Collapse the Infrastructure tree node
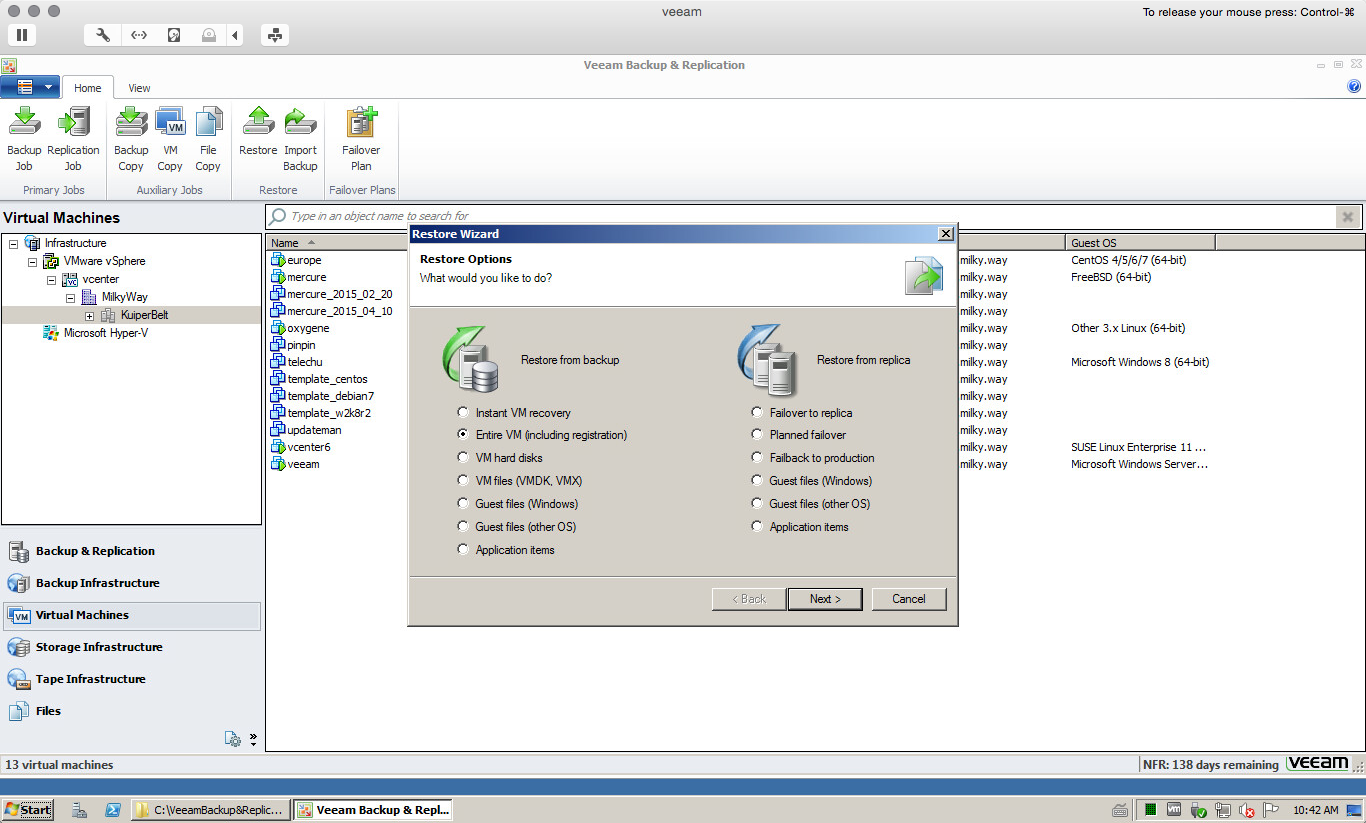The image size is (1366, 823). 13,243
